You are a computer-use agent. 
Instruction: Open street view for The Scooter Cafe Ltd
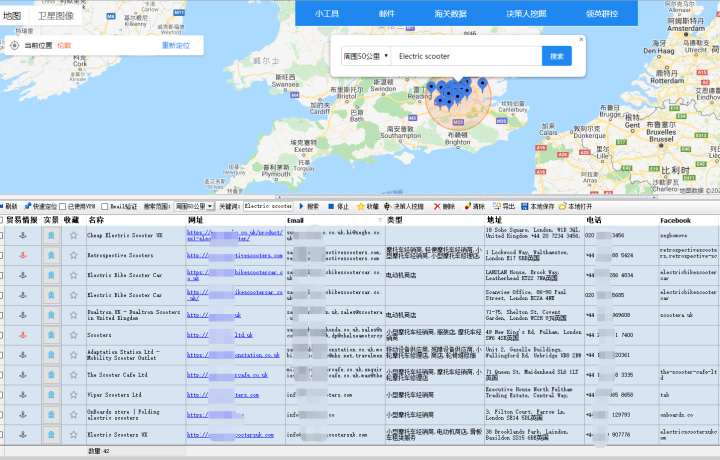coord(51,375)
